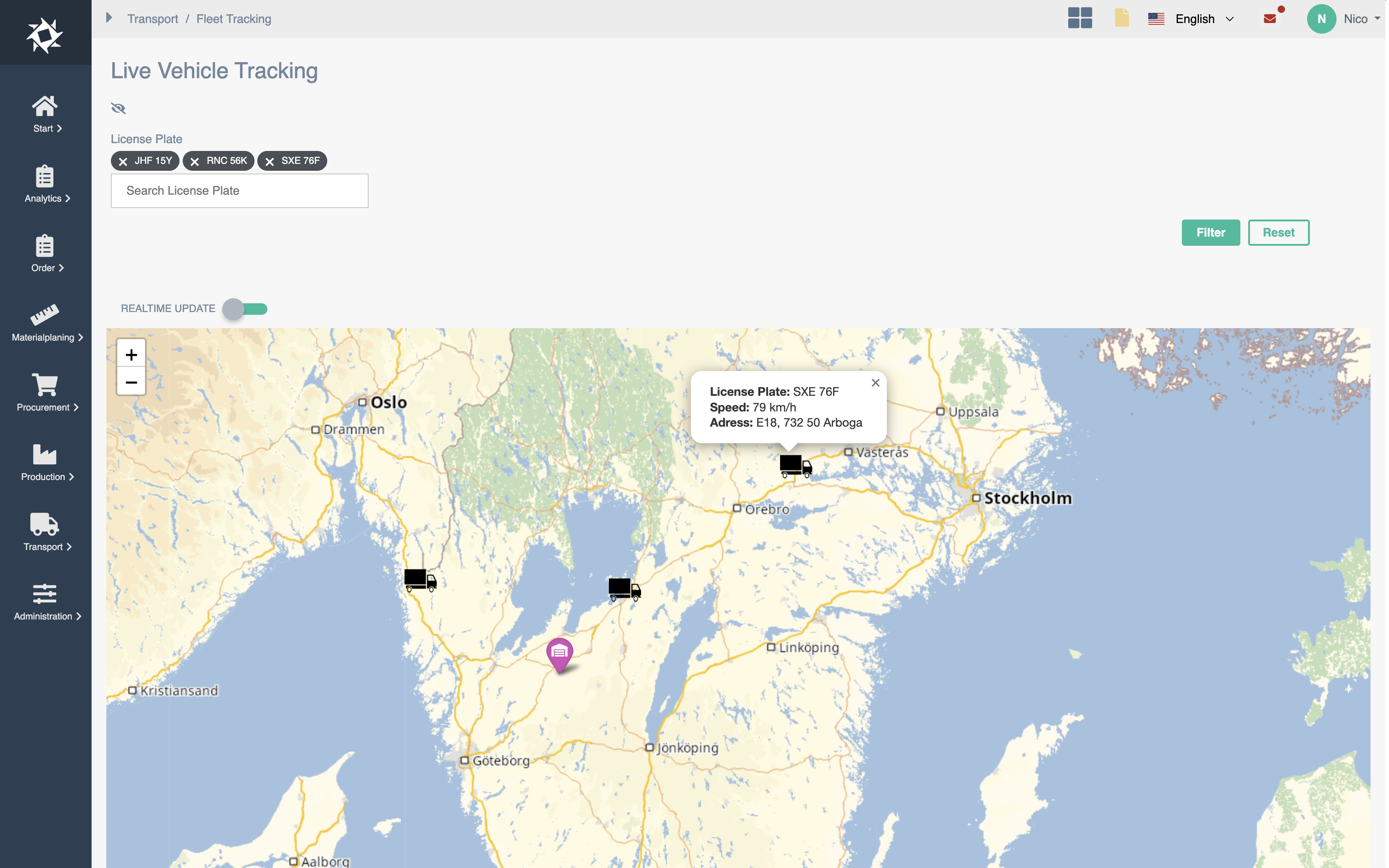Viewport: 1389px width, 868px height.
Task: Click the purple warehouse map marker
Action: tap(560, 653)
